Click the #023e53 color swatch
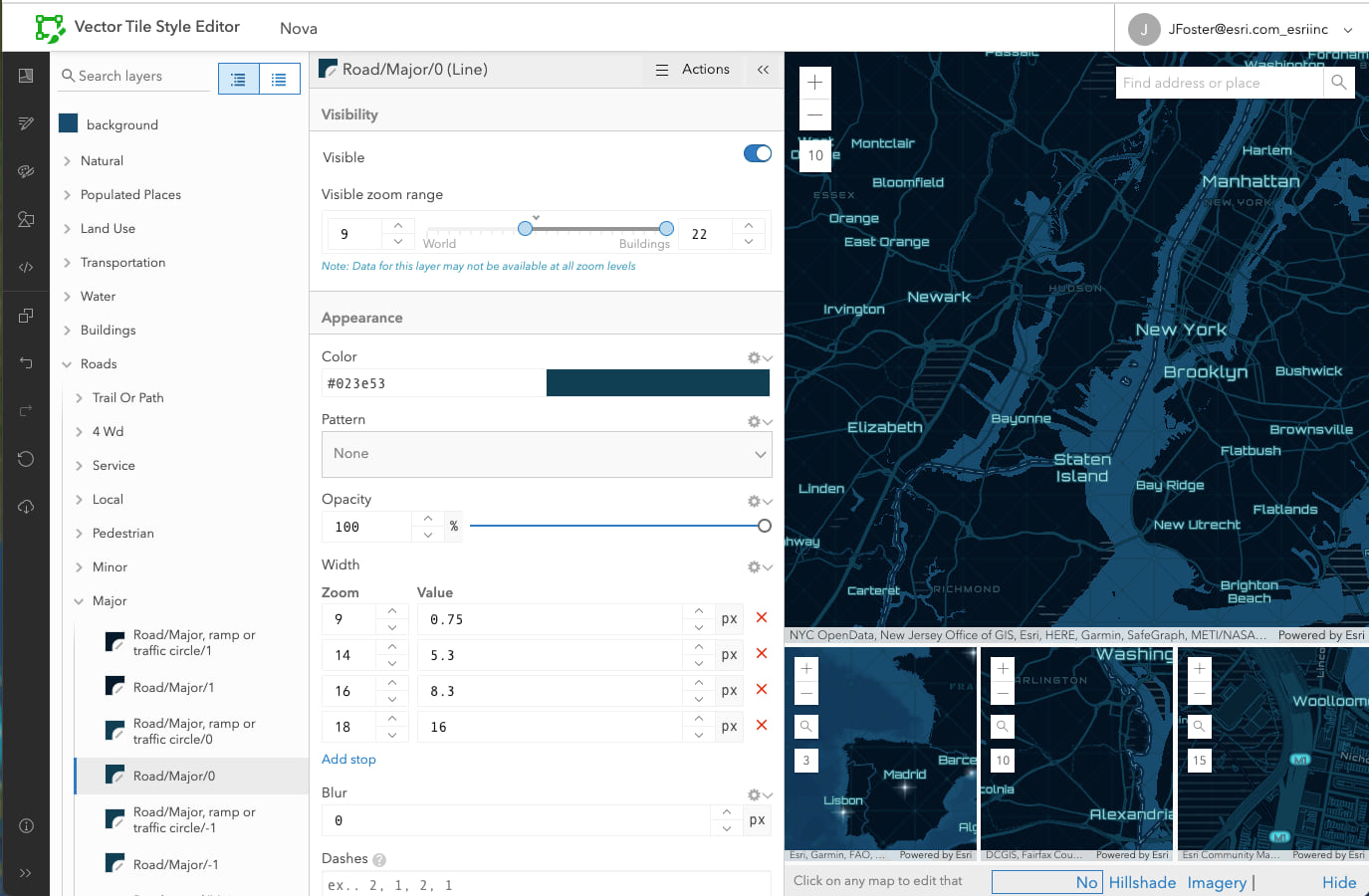 (x=657, y=382)
